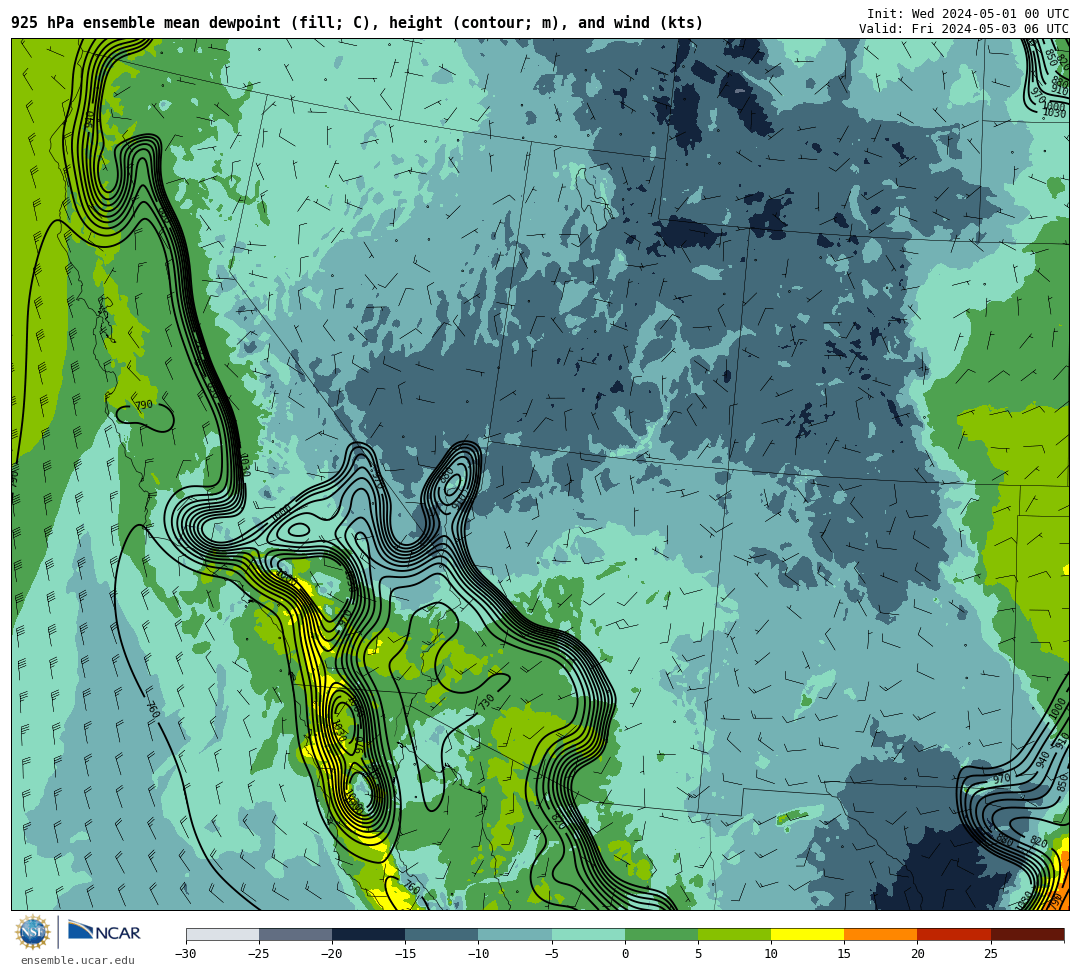The width and height of the screenshot is (1080, 973).
Task: Click the −25 colorbar tick label
Action: pos(259,954)
